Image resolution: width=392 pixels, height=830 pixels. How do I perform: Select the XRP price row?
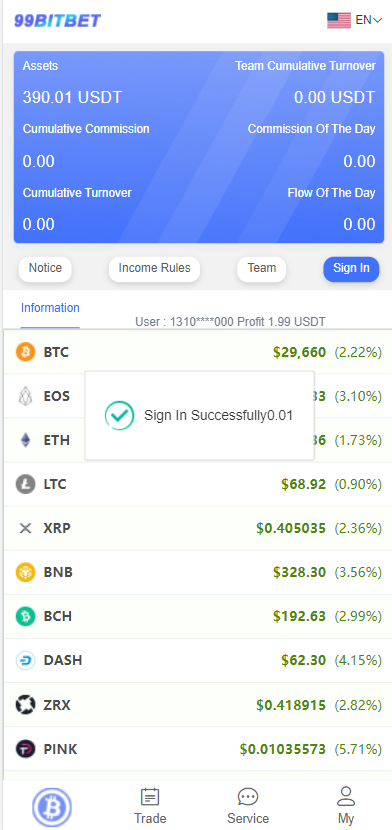click(x=197, y=528)
